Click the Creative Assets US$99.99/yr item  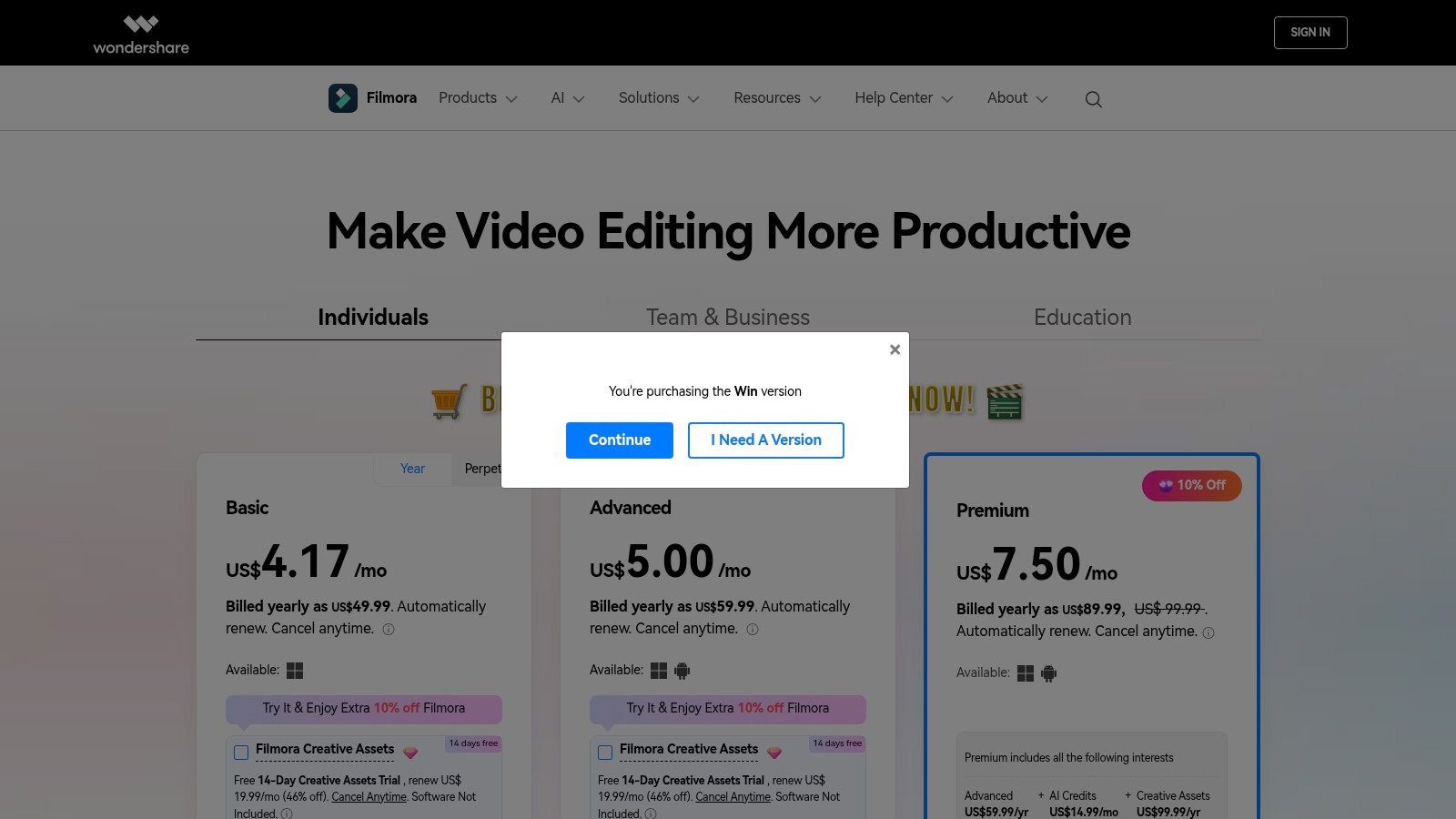coord(1173,804)
